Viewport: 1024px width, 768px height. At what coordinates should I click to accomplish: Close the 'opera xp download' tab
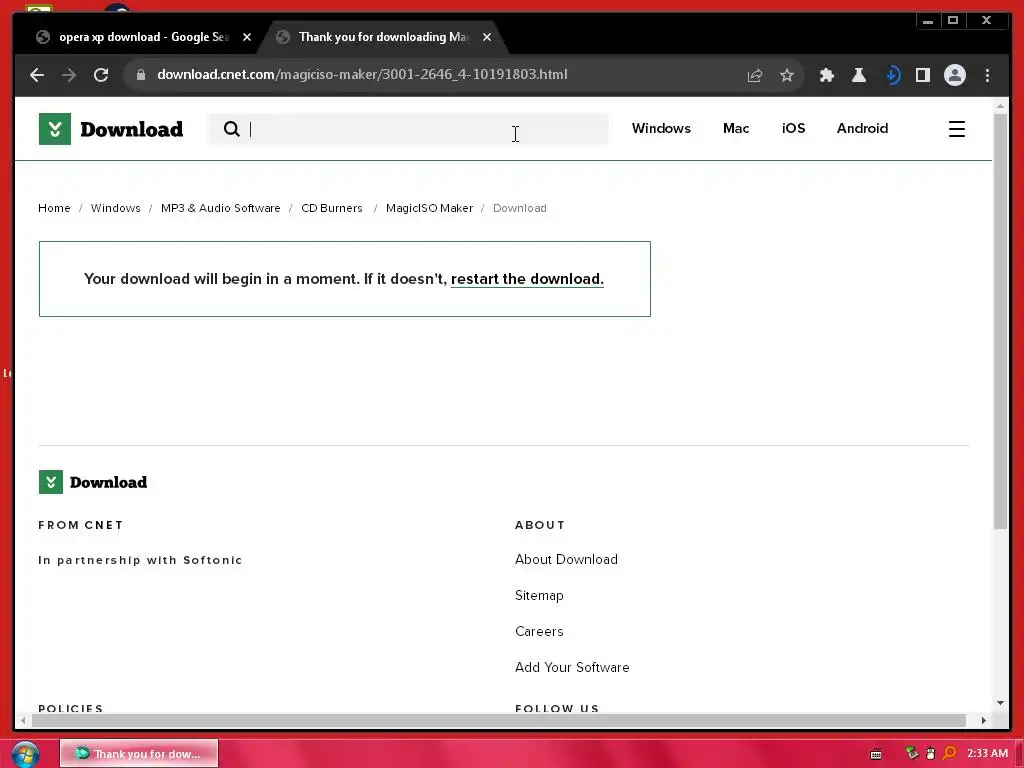247,37
